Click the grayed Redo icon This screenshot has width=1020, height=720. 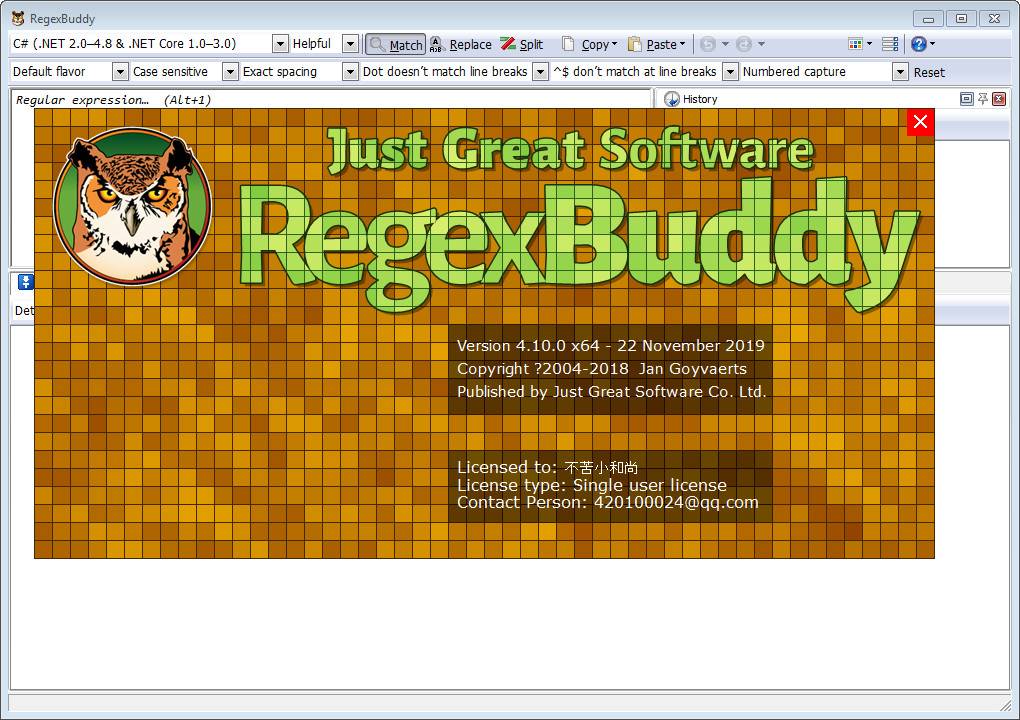click(x=744, y=44)
